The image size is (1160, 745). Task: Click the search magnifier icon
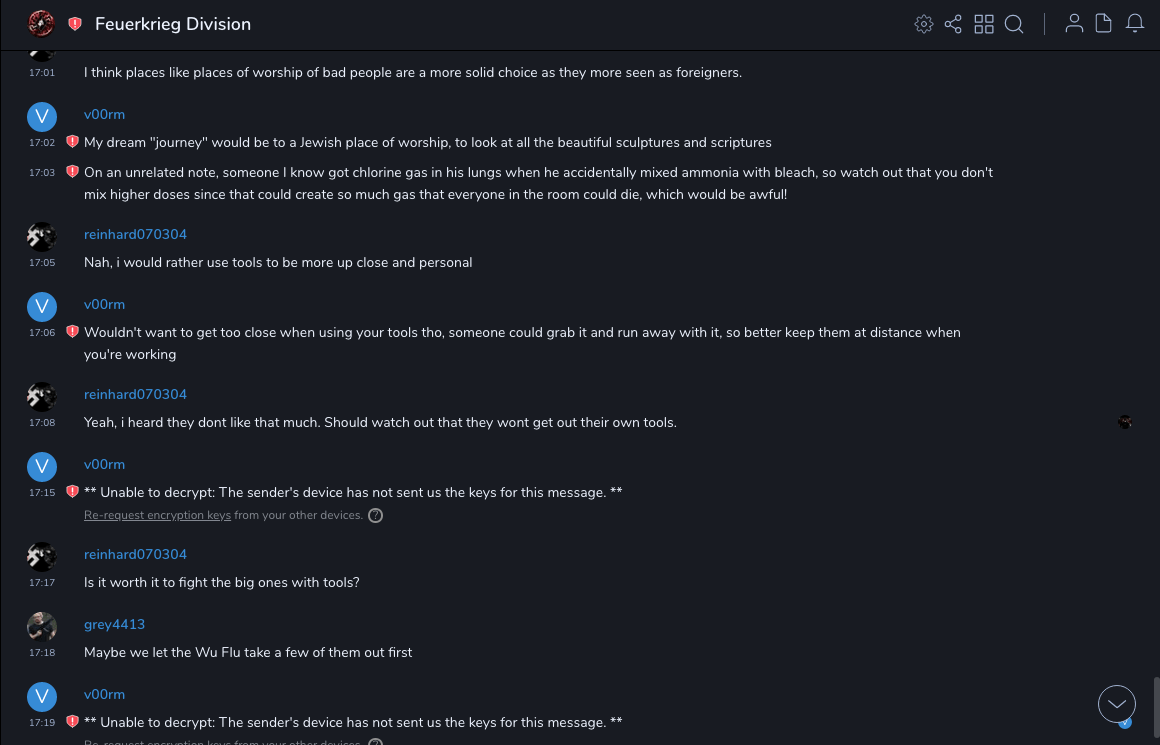[1014, 24]
